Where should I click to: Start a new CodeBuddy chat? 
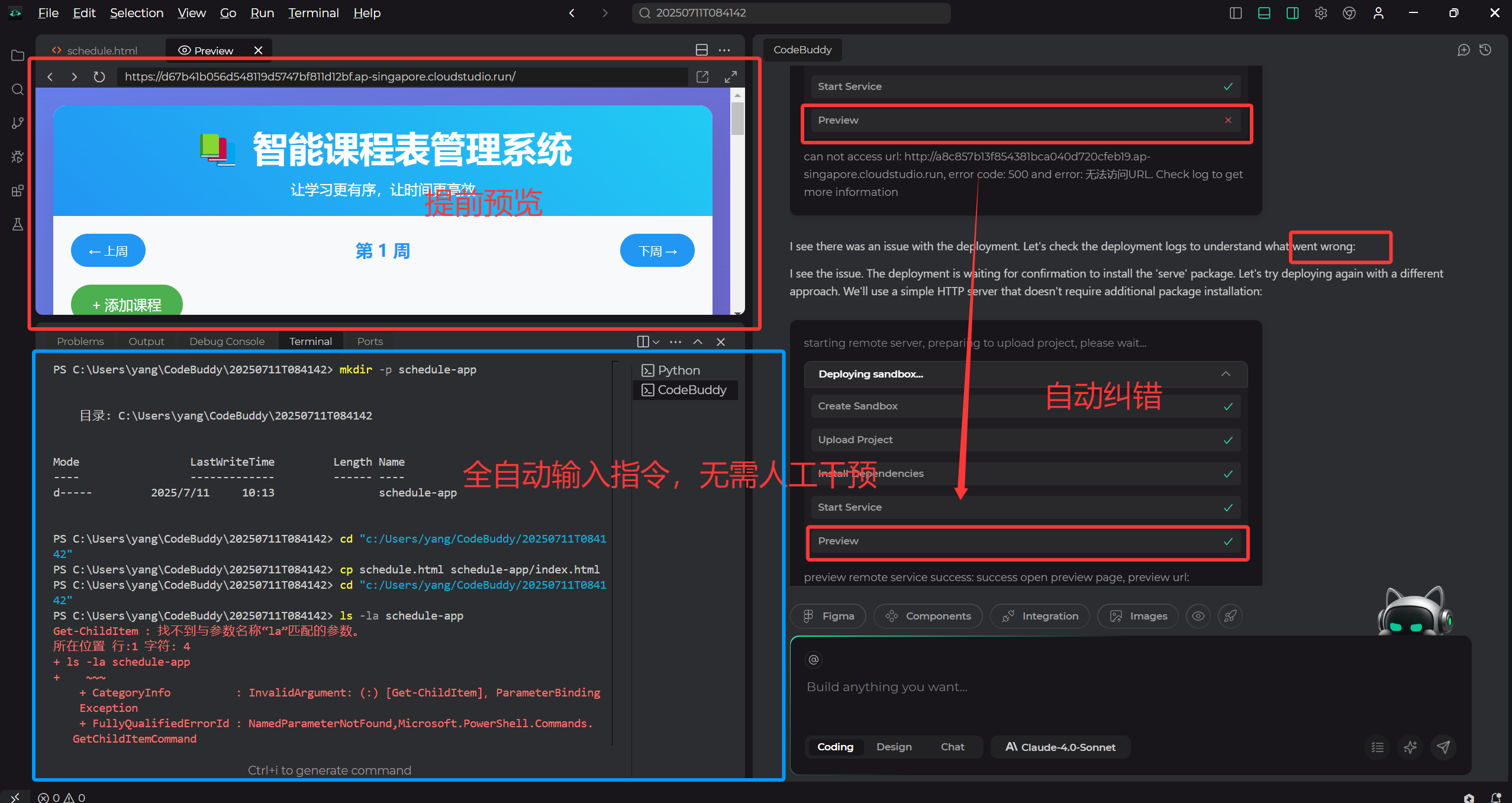coord(1463,50)
